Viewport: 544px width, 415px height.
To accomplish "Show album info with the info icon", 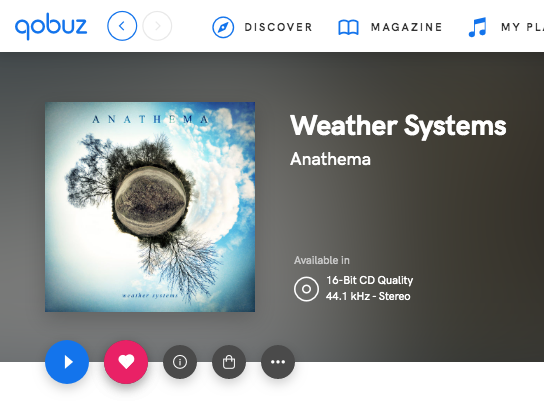I will pos(180,362).
